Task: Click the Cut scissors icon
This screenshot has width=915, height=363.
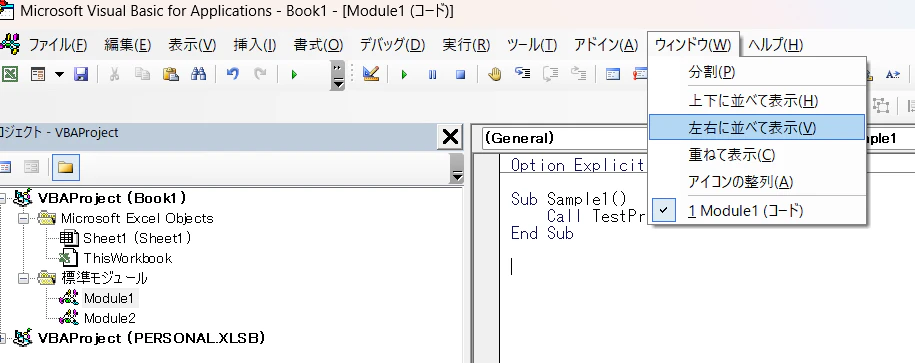Action: coord(114,74)
